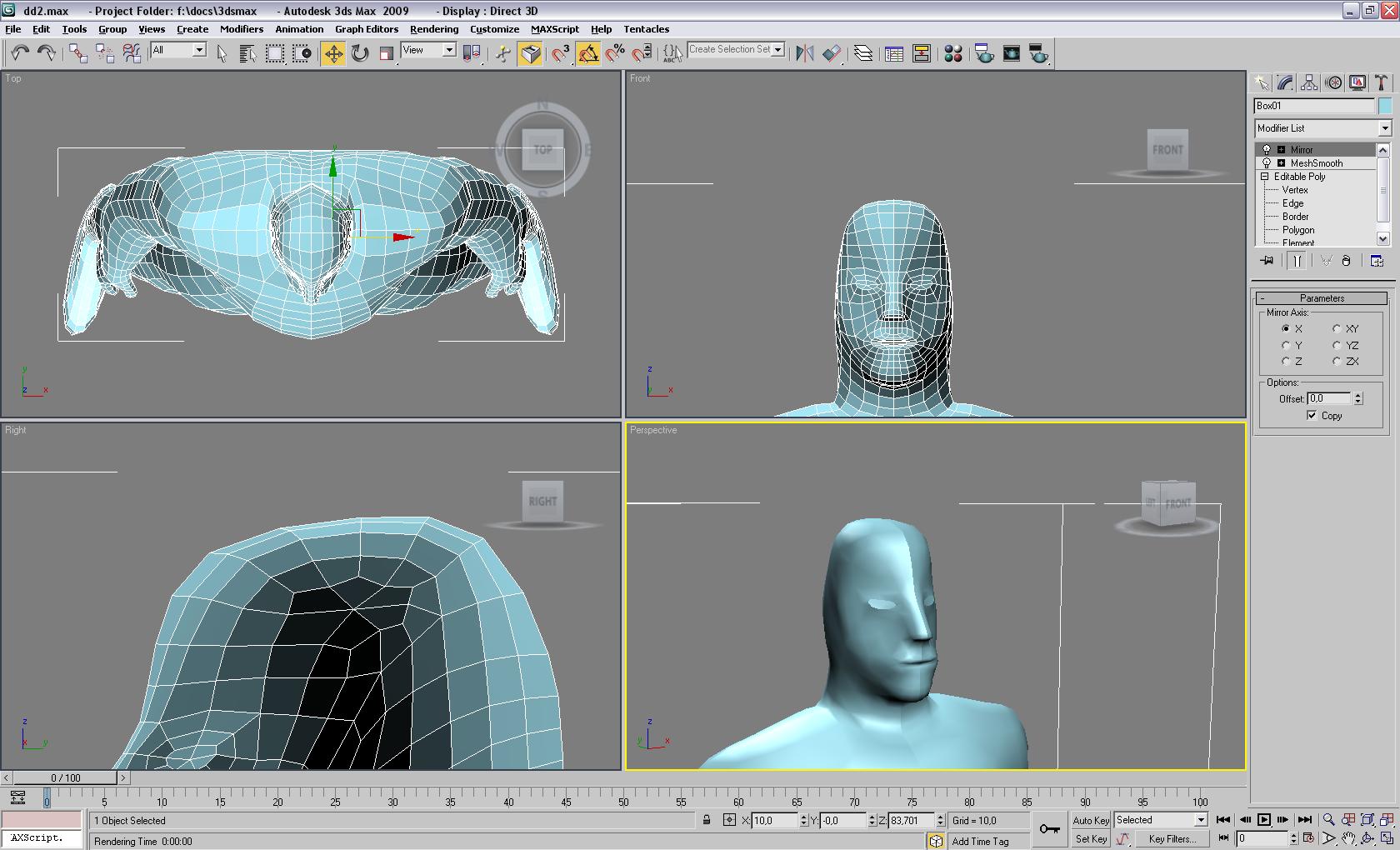Activate the Select and Move tool
The width and height of the screenshot is (1400, 850).
(333, 54)
